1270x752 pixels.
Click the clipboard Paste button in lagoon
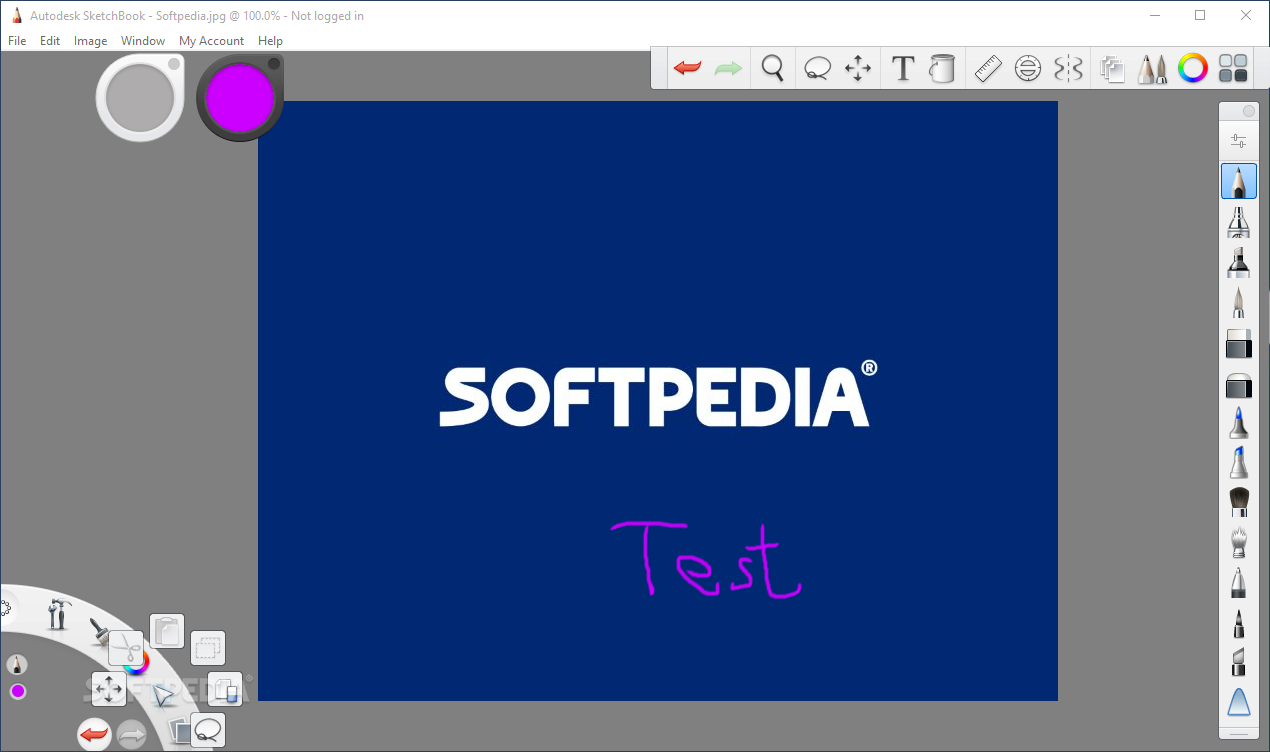[167, 632]
